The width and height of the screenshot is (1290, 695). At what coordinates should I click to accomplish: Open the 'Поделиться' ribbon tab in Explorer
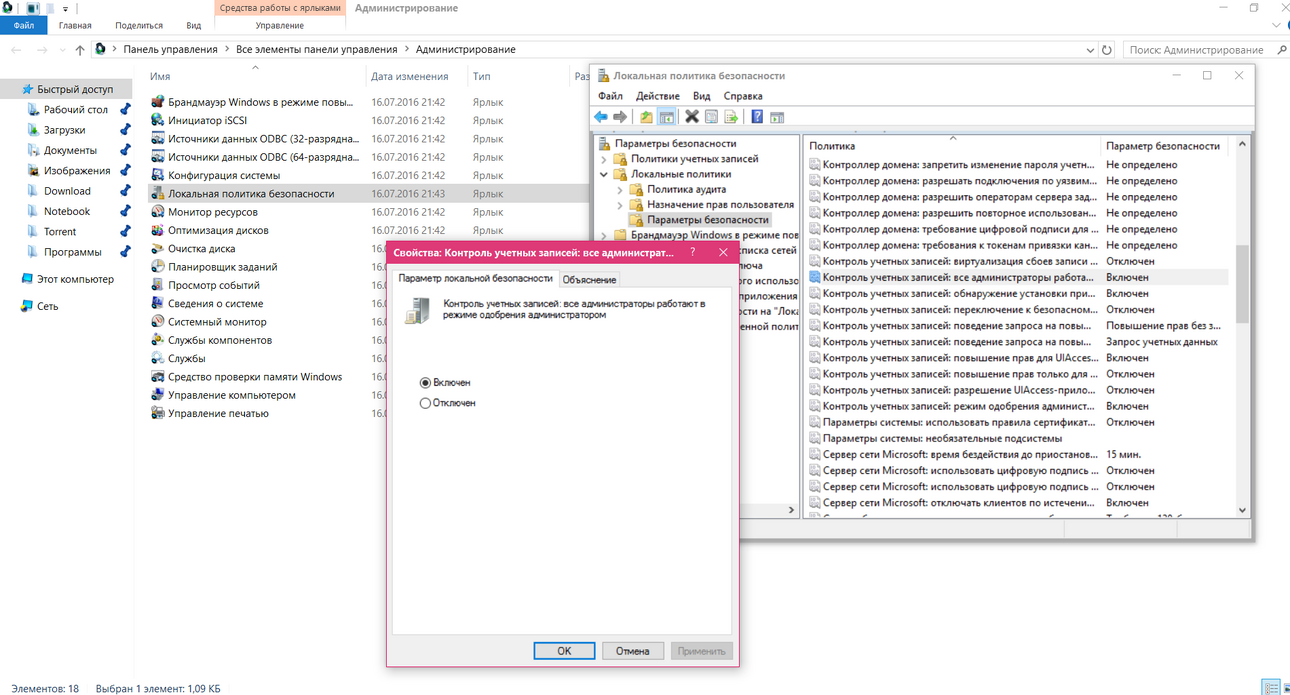click(x=139, y=25)
